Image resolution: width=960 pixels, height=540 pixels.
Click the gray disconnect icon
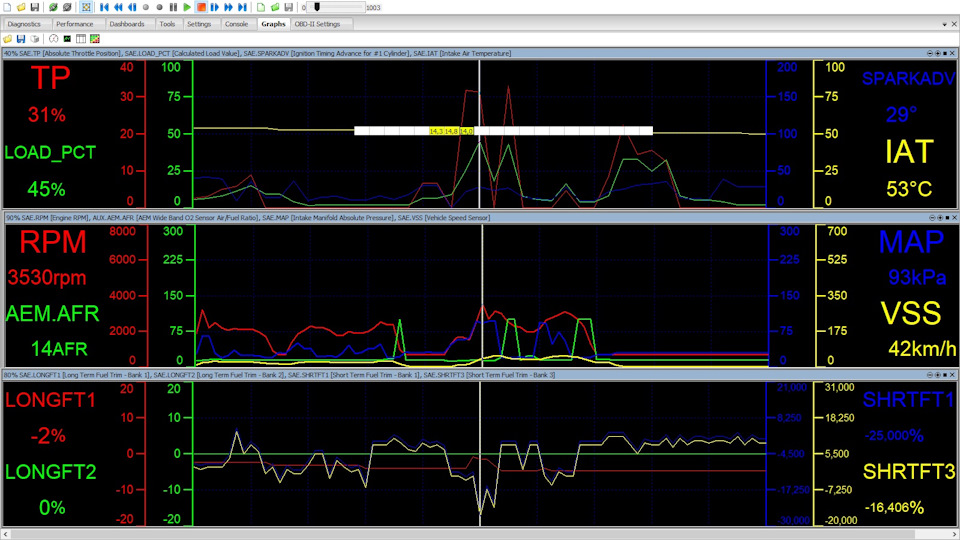(x=67, y=7)
